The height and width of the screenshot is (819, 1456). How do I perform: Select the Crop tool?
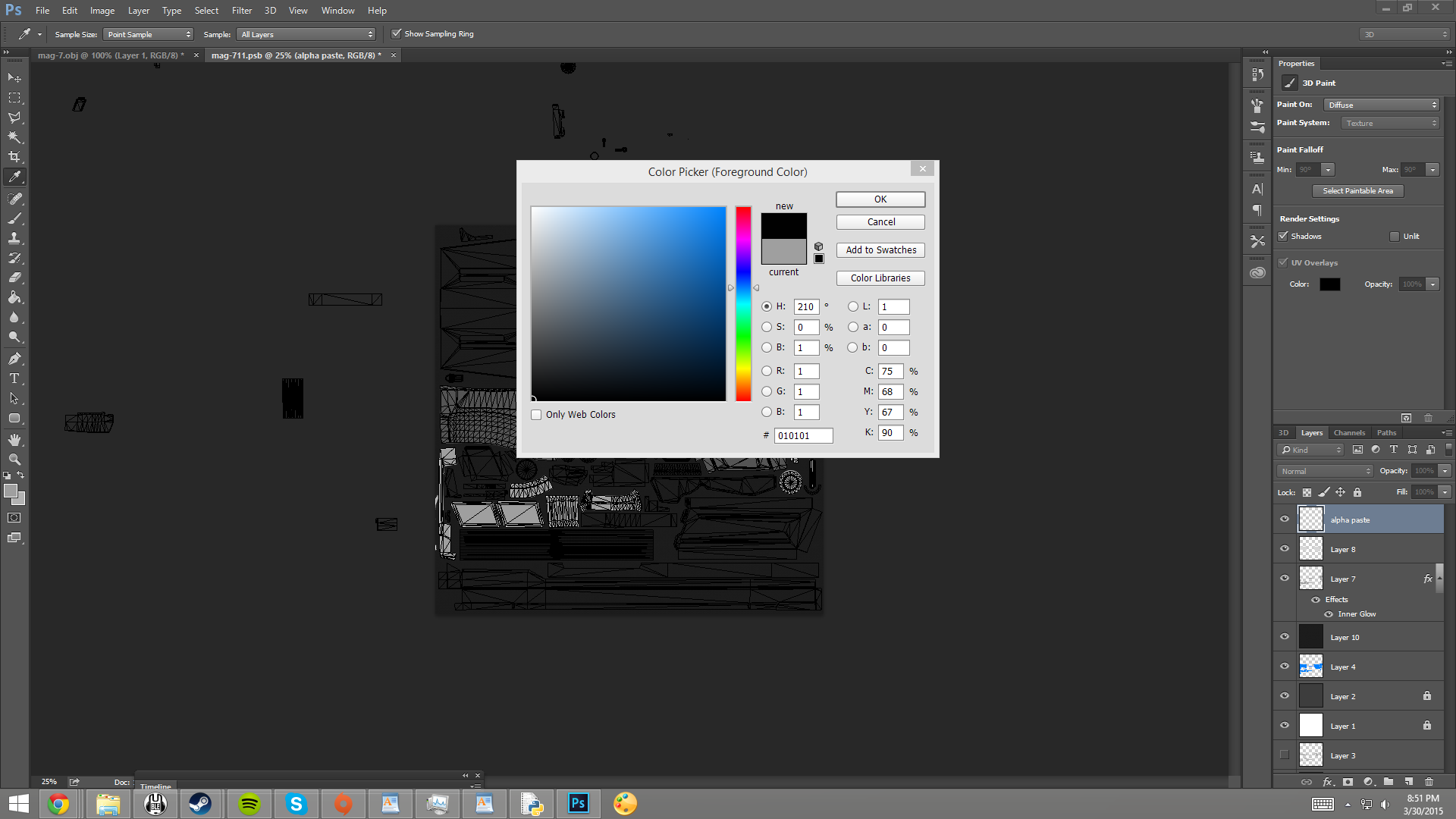pyautogui.click(x=14, y=157)
